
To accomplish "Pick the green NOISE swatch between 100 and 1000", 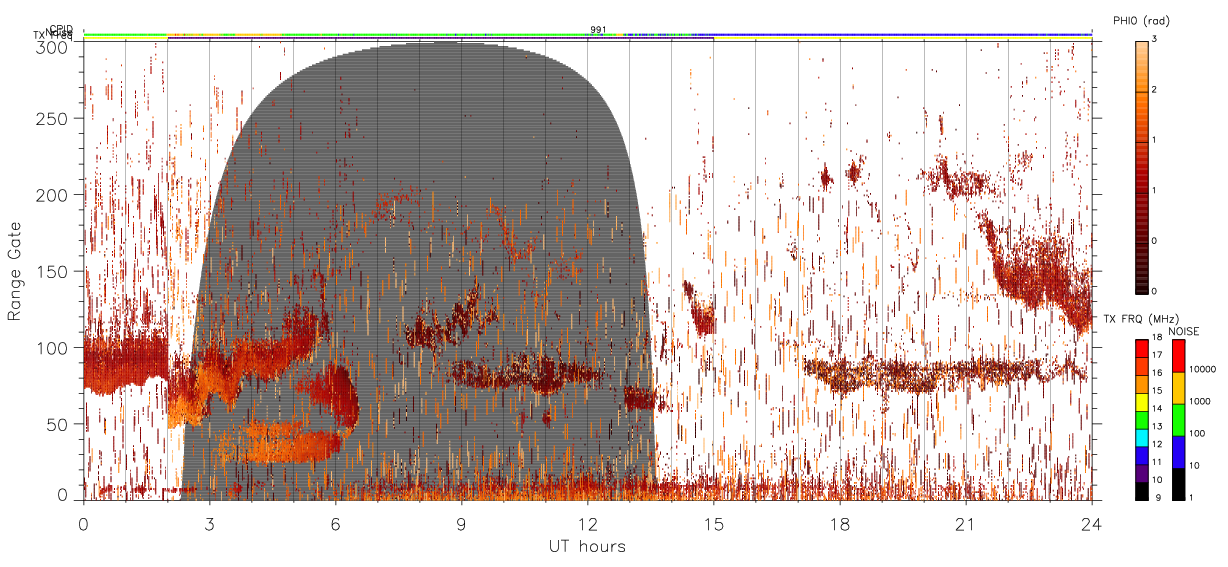I will 1178,419.
